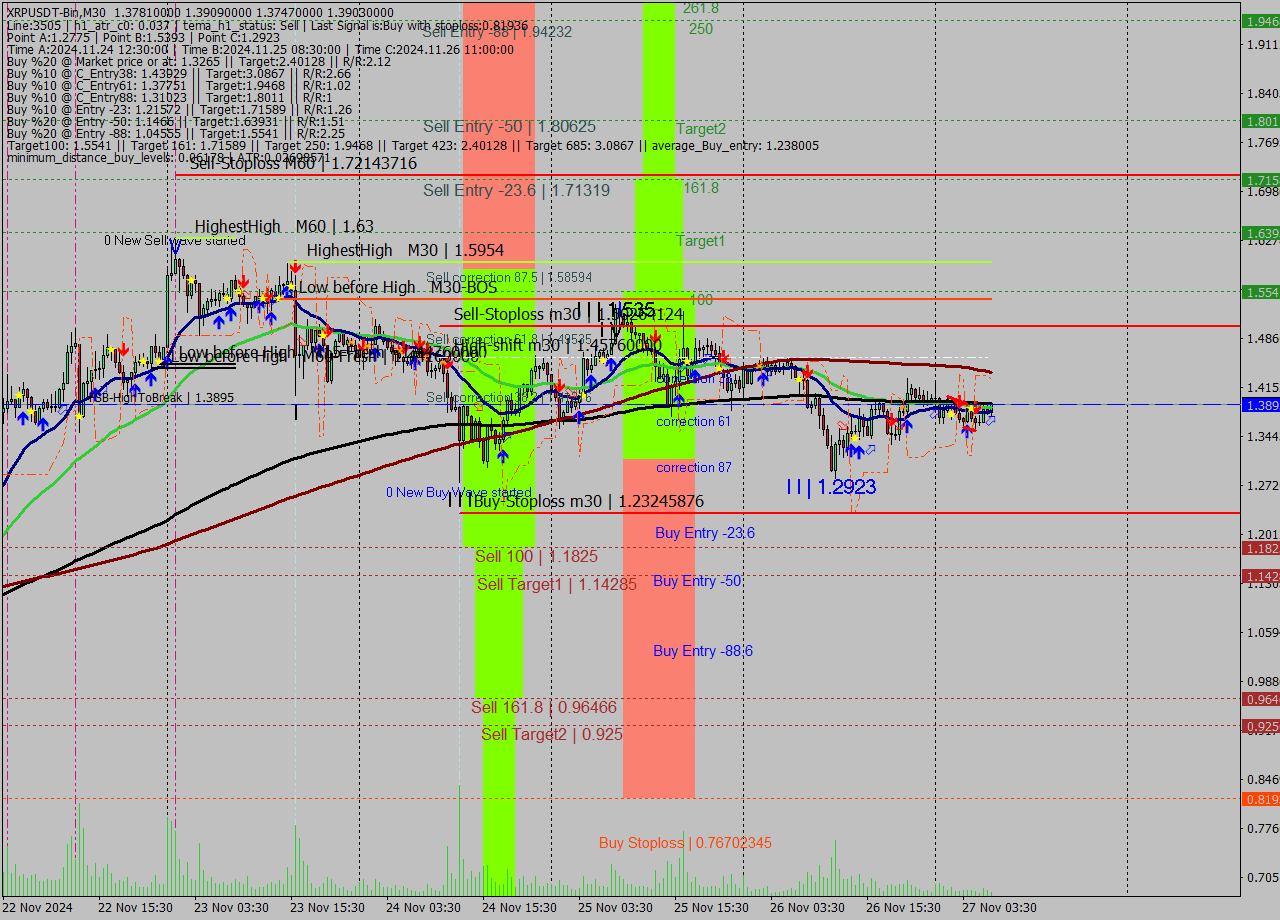Image resolution: width=1280 pixels, height=920 pixels.
Task: Select the 'Low before High M30-BOS' label
Action: pyautogui.click(x=397, y=288)
